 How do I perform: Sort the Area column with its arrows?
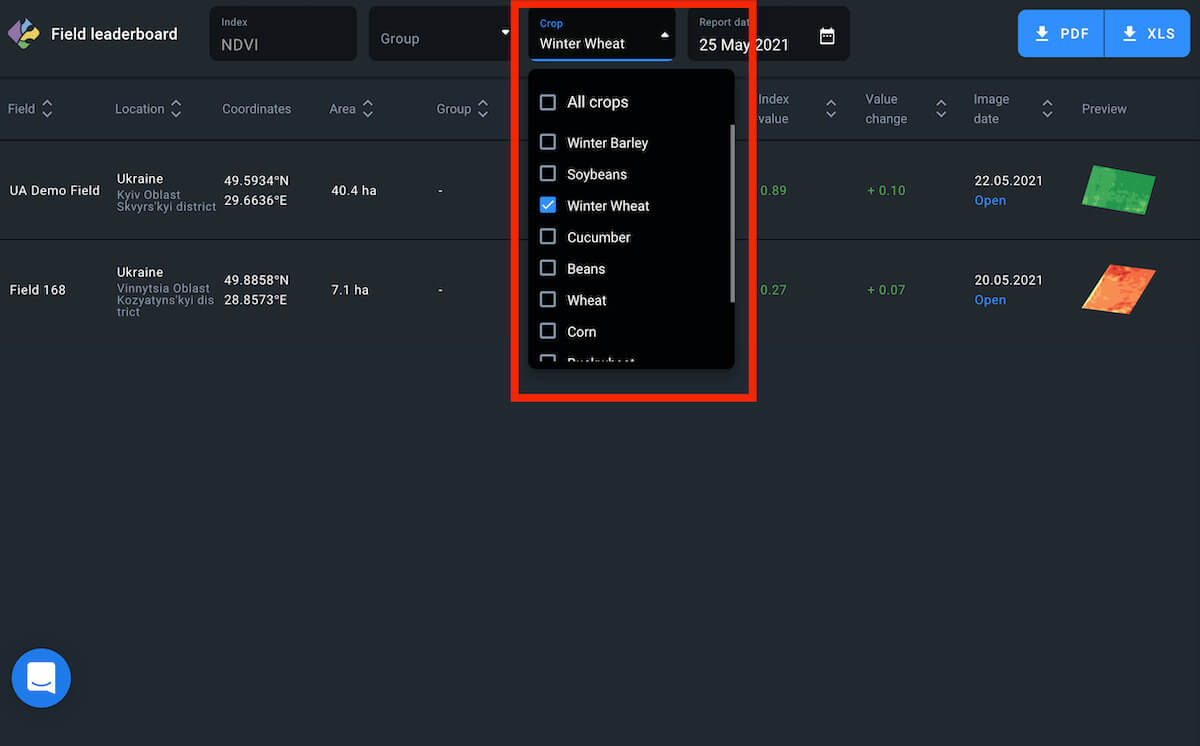tap(368, 109)
